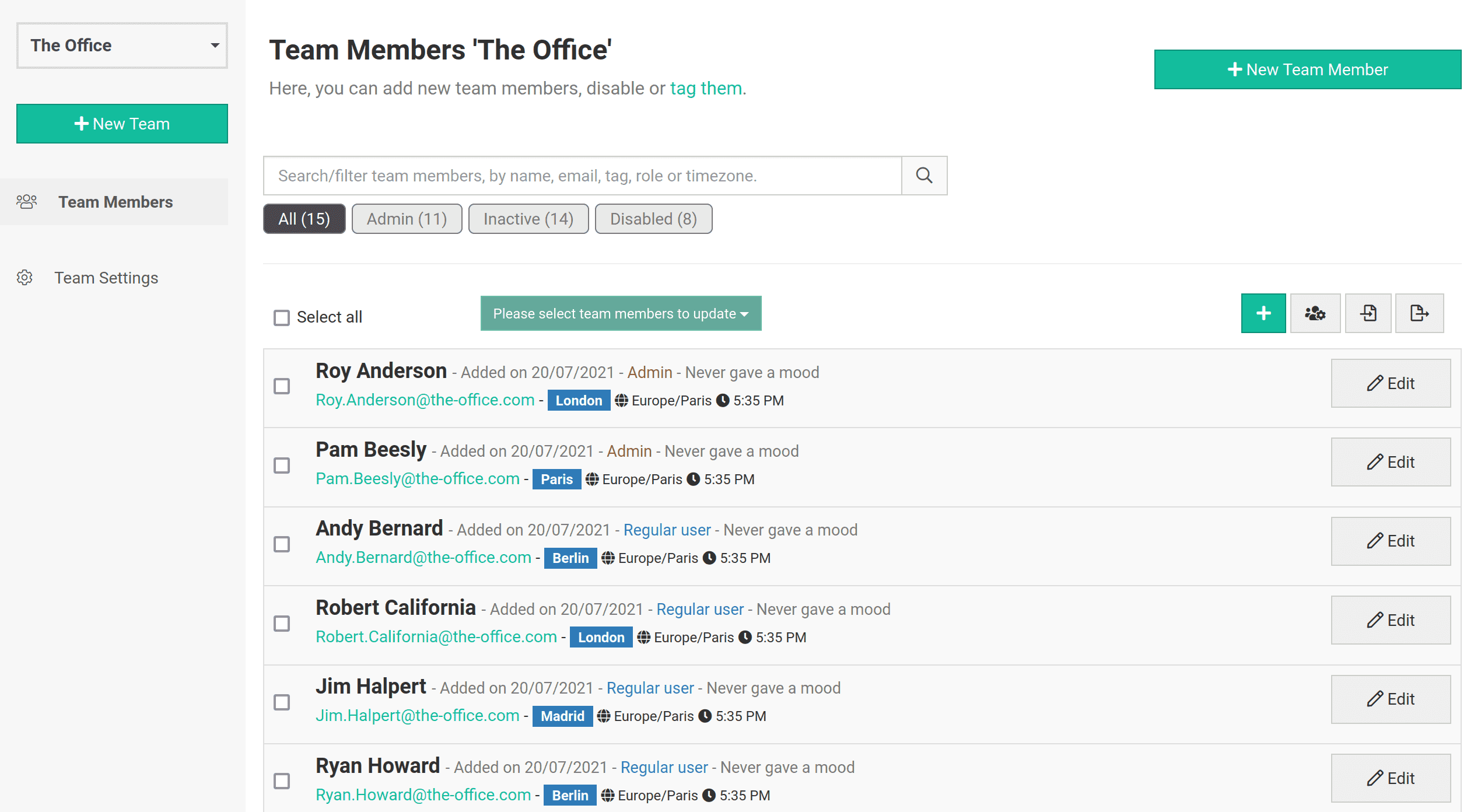Open The Office team selector dropdown
Viewport: 1481px width, 812px height.
pos(122,45)
